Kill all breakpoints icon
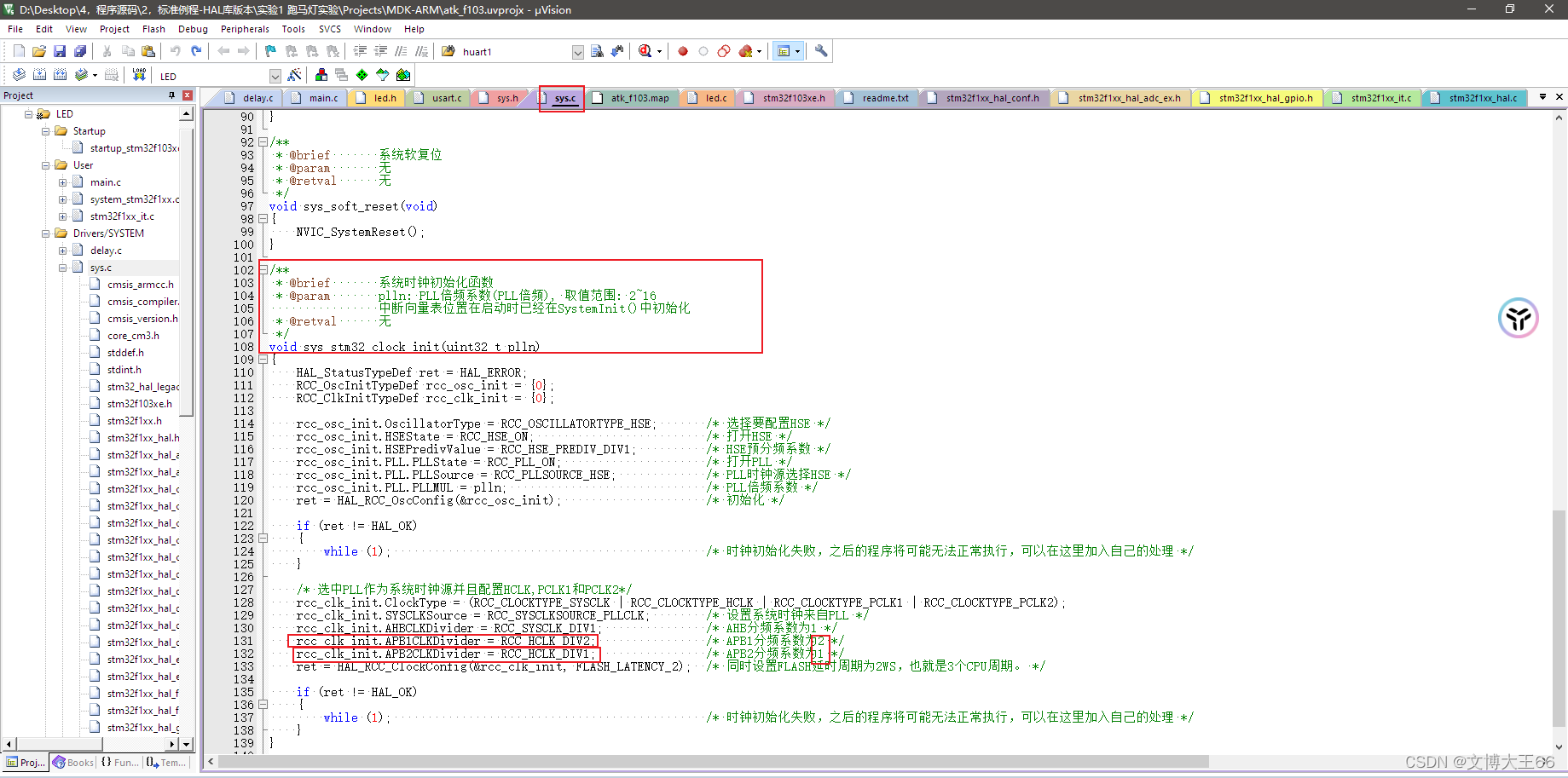Screen dimensions: 1568x778 coord(746,51)
